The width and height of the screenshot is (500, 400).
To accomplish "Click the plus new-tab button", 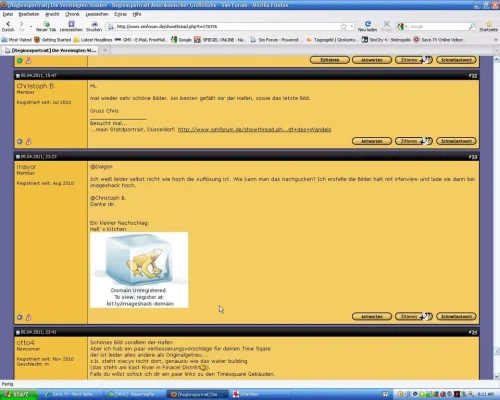I will (105, 50).
